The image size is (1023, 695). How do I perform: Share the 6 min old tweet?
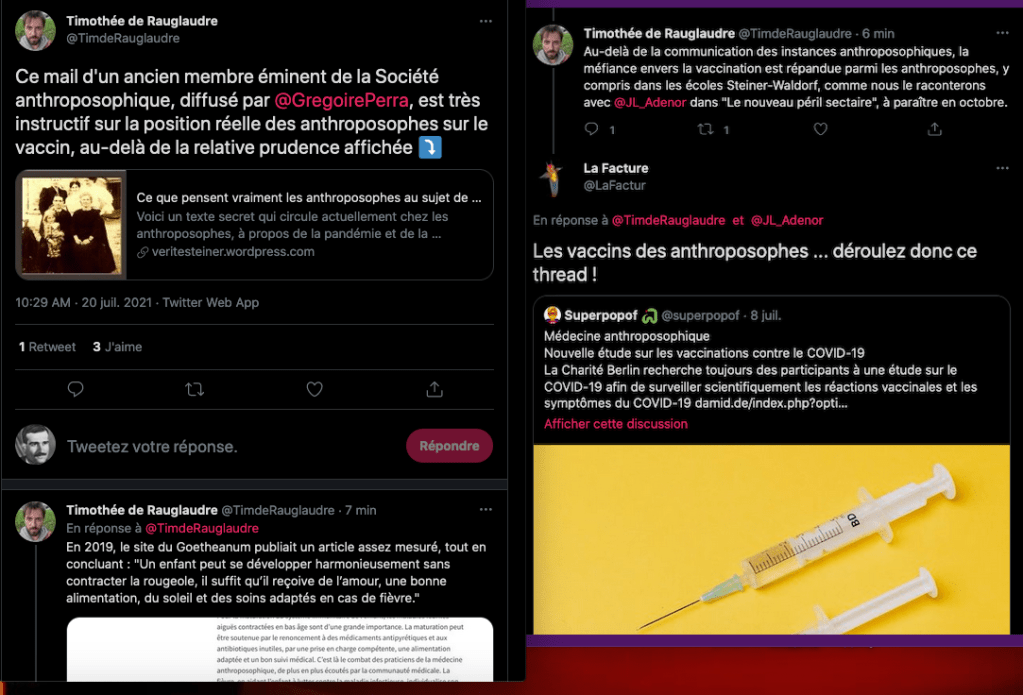click(934, 129)
